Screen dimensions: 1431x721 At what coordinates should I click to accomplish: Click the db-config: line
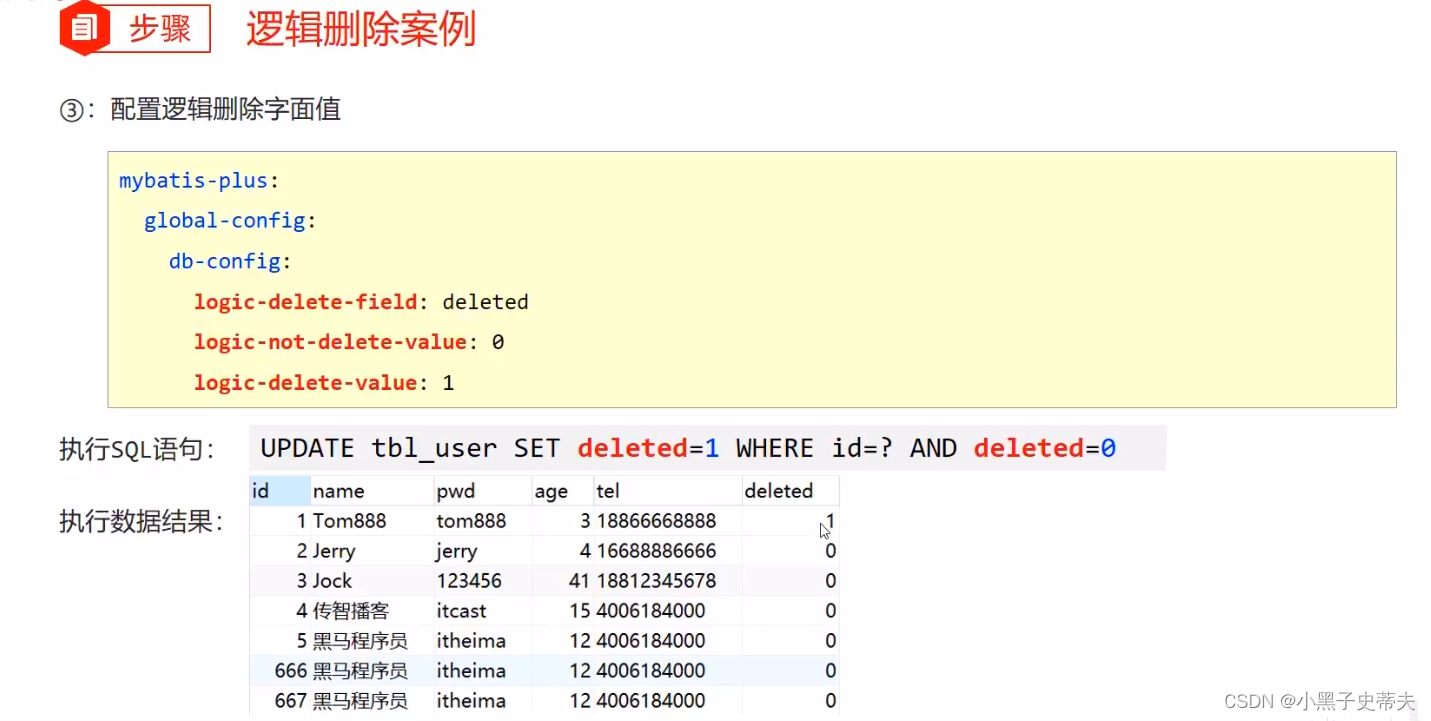pyautogui.click(x=230, y=261)
